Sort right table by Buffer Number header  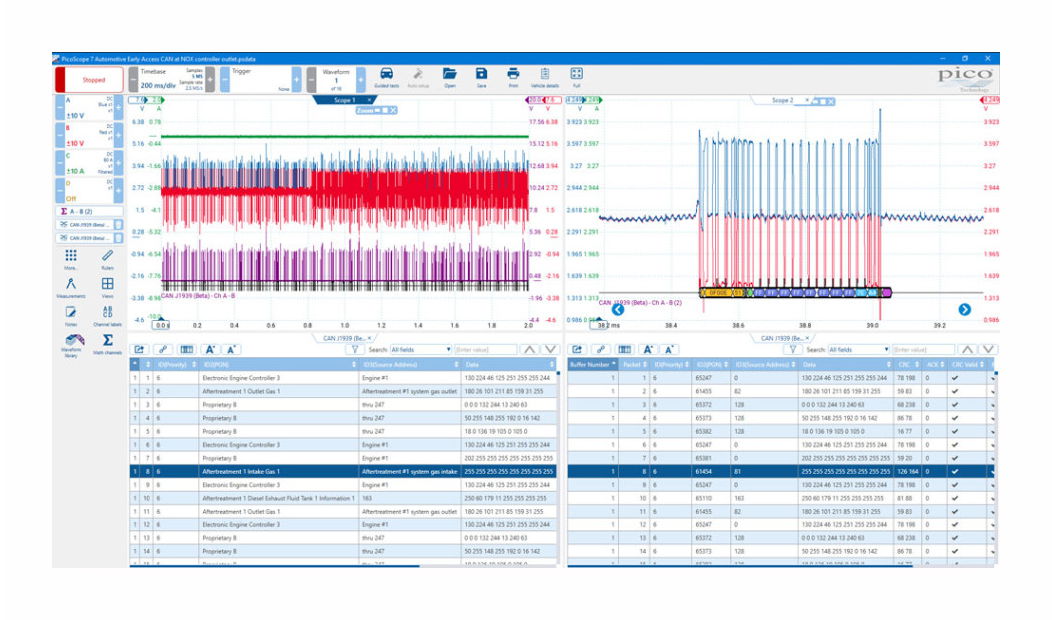point(592,364)
